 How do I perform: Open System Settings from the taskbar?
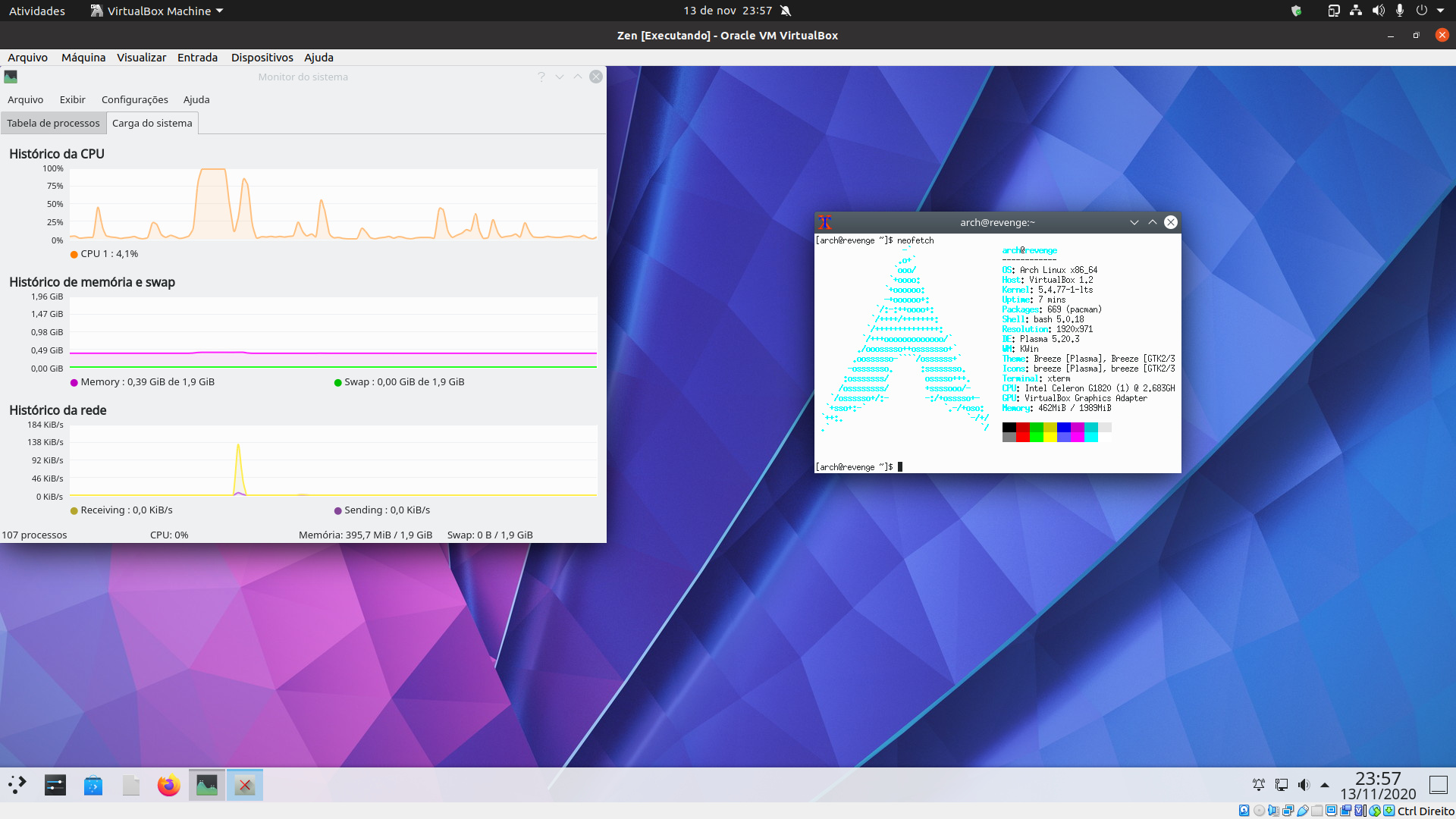coord(55,785)
